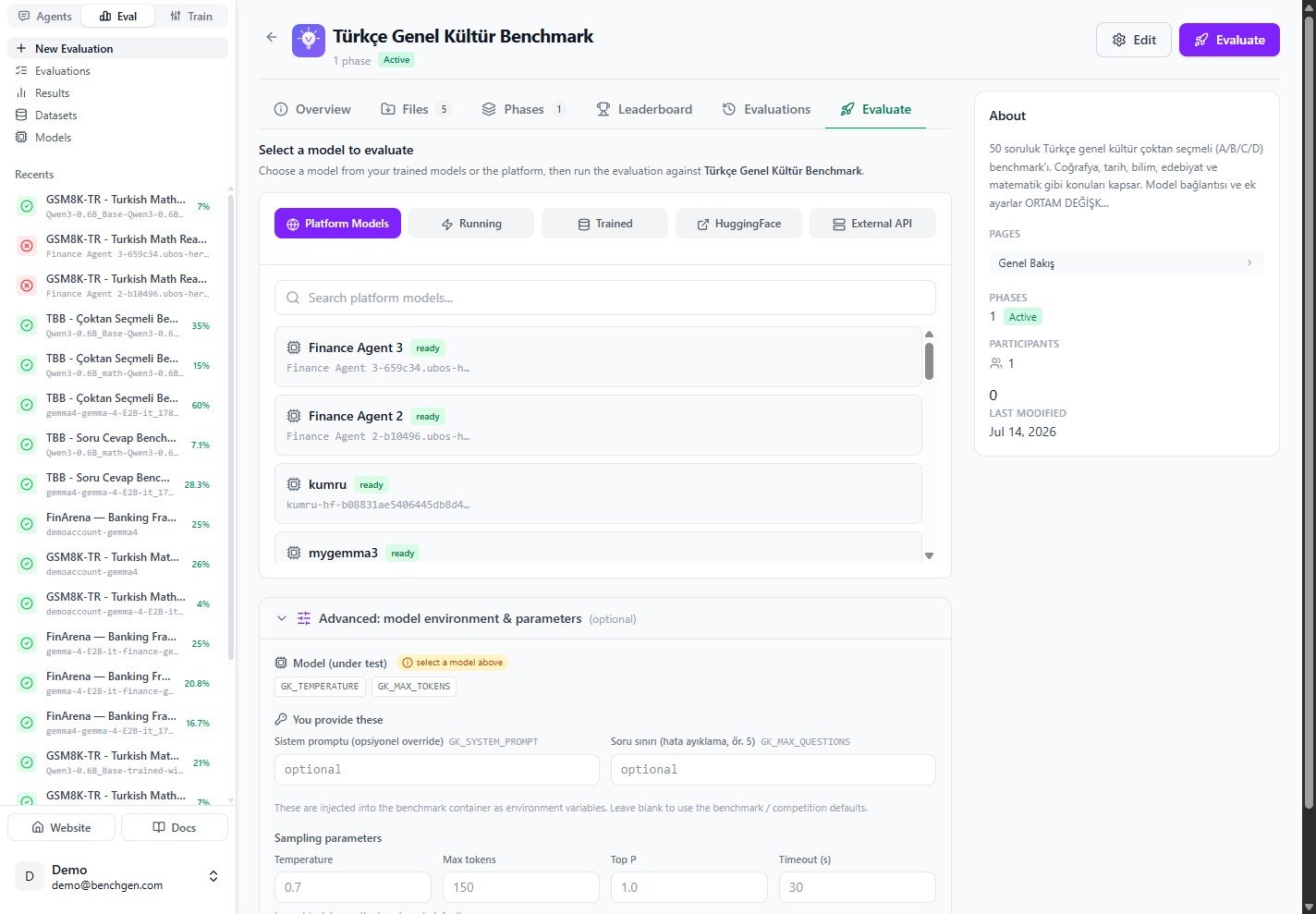Select the mygemma3 model

pyautogui.click(x=598, y=547)
